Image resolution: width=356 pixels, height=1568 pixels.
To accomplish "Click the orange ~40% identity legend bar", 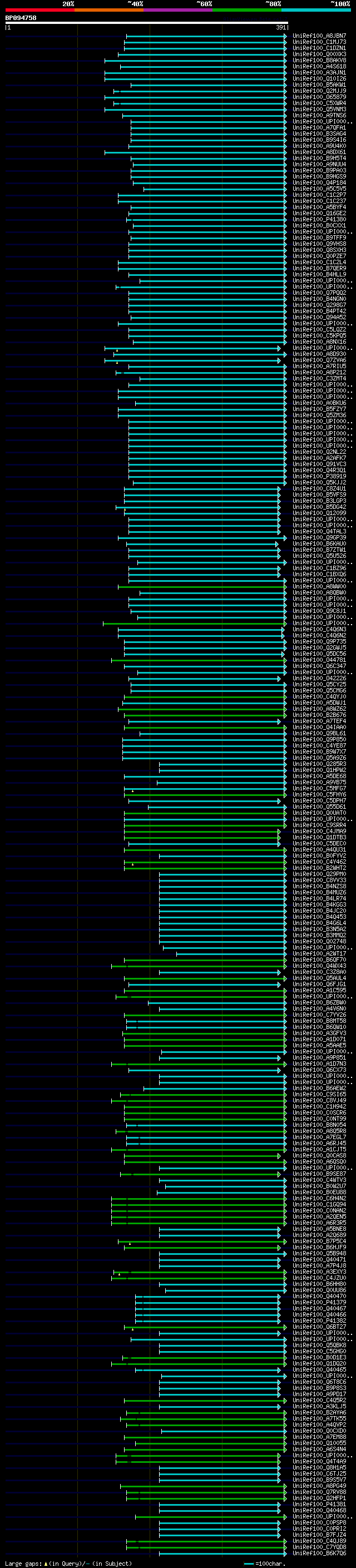I will [x=109, y=11].
